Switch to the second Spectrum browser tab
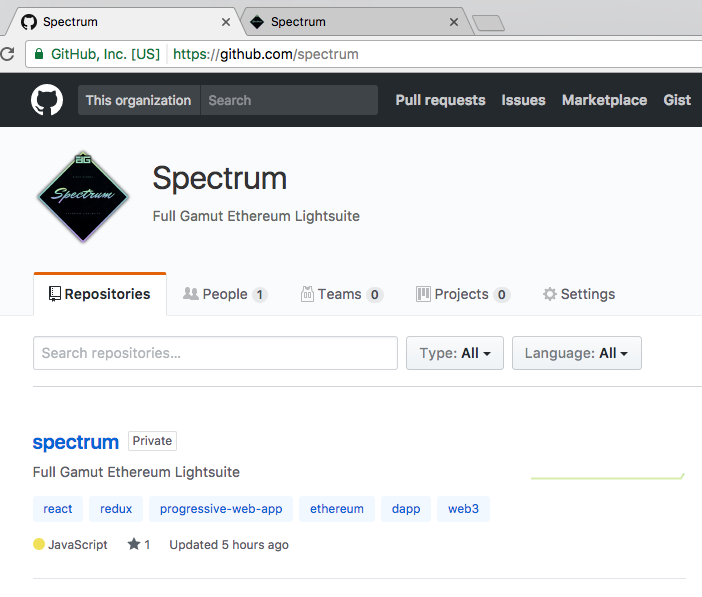The image size is (702, 597). [x=356, y=21]
